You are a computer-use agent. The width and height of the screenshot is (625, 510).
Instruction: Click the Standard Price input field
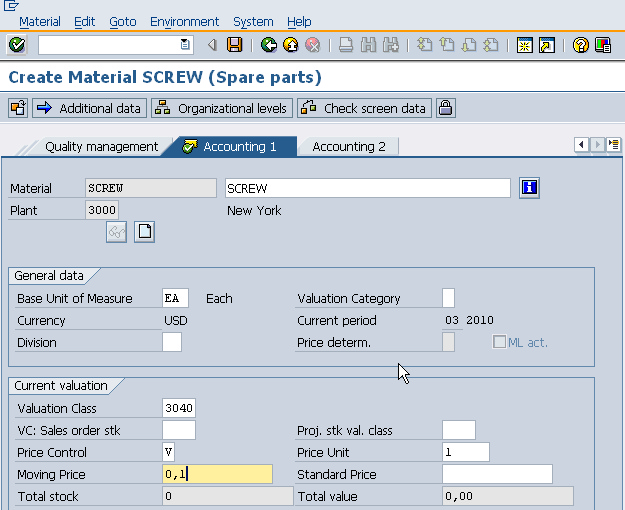(497, 474)
